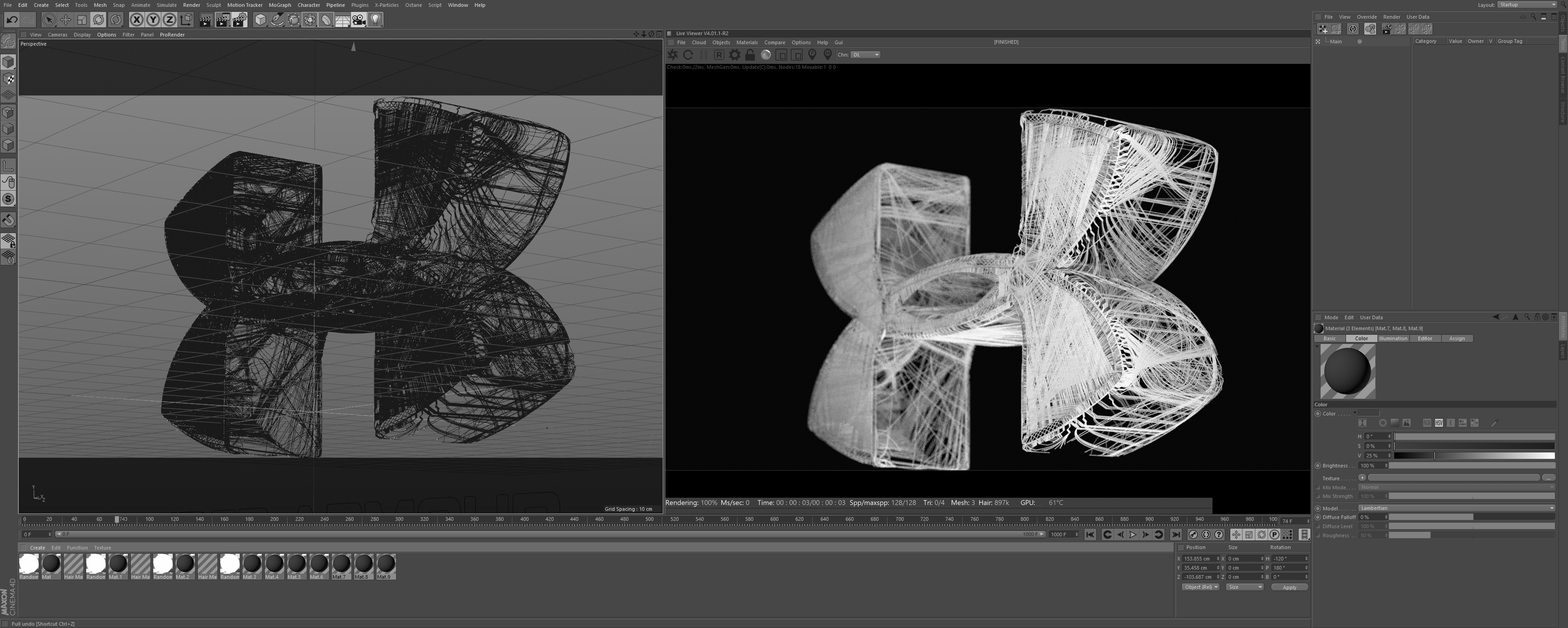This screenshot has width=1568, height=628.
Task: Switch to the Assign tab
Action: pos(1457,339)
